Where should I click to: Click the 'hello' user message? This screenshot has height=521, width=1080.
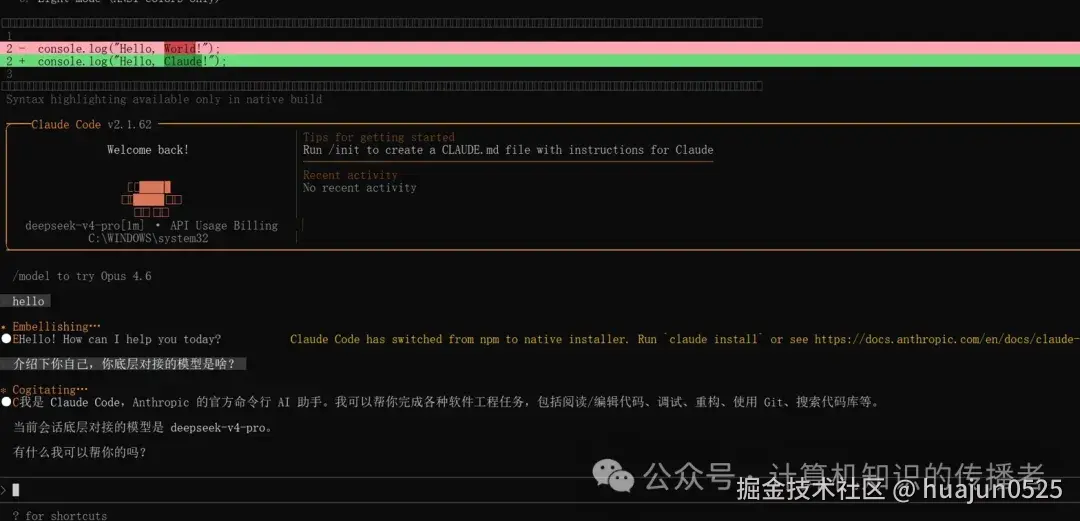point(28,301)
